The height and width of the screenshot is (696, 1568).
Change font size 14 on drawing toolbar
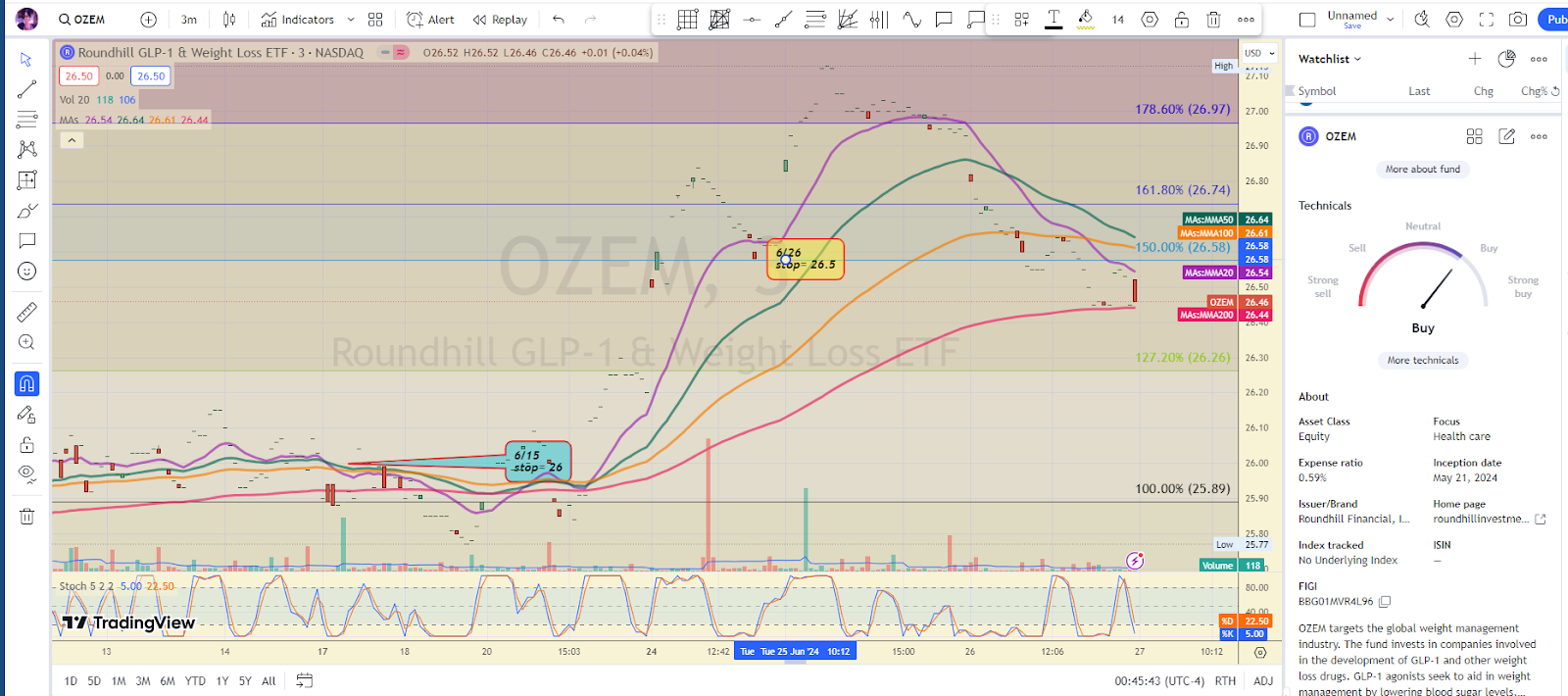coord(1118,20)
